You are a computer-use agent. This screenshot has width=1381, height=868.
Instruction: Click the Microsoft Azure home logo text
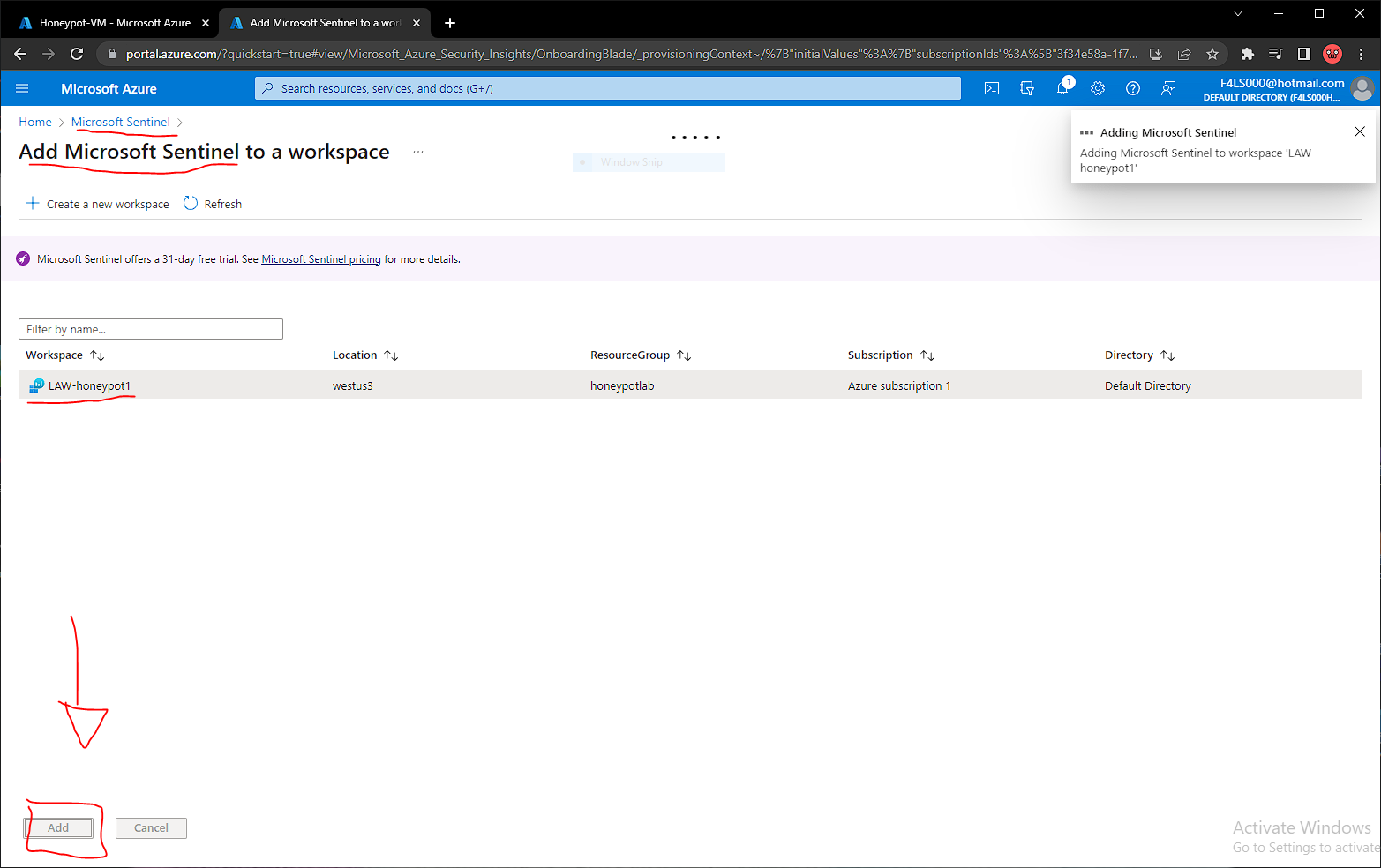click(109, 88)
